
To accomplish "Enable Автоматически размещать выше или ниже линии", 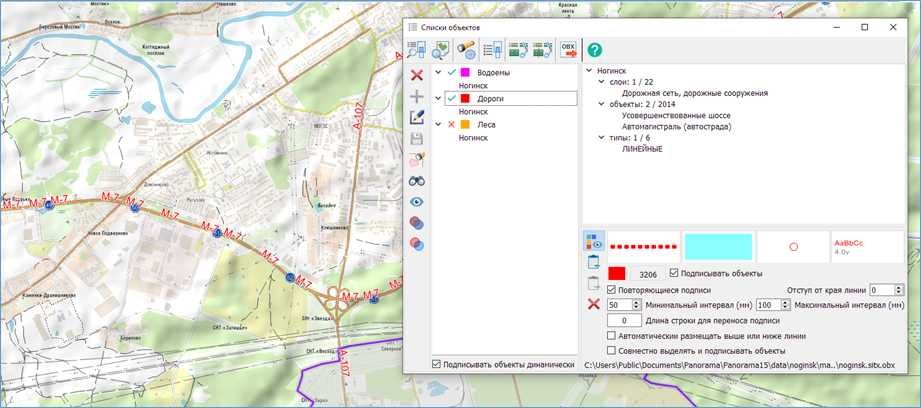I will point(611,336).
